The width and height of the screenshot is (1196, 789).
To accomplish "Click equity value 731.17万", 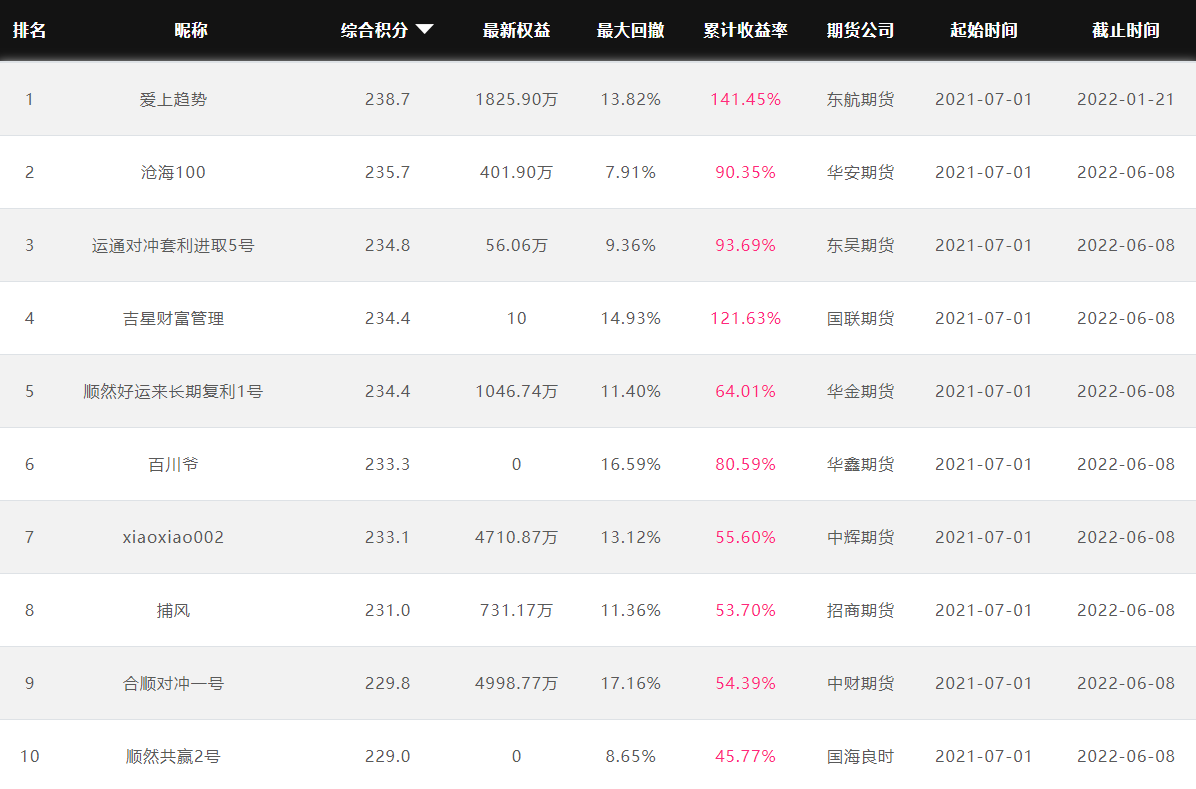I will point(516,610).
